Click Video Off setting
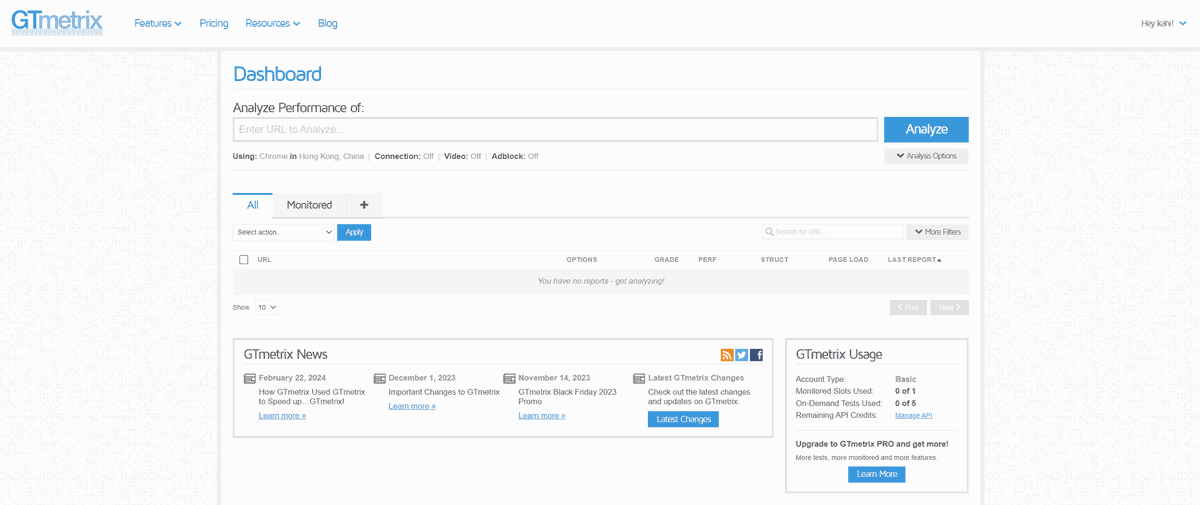Screen dimensions: 1200x505 tap(476, 156)
